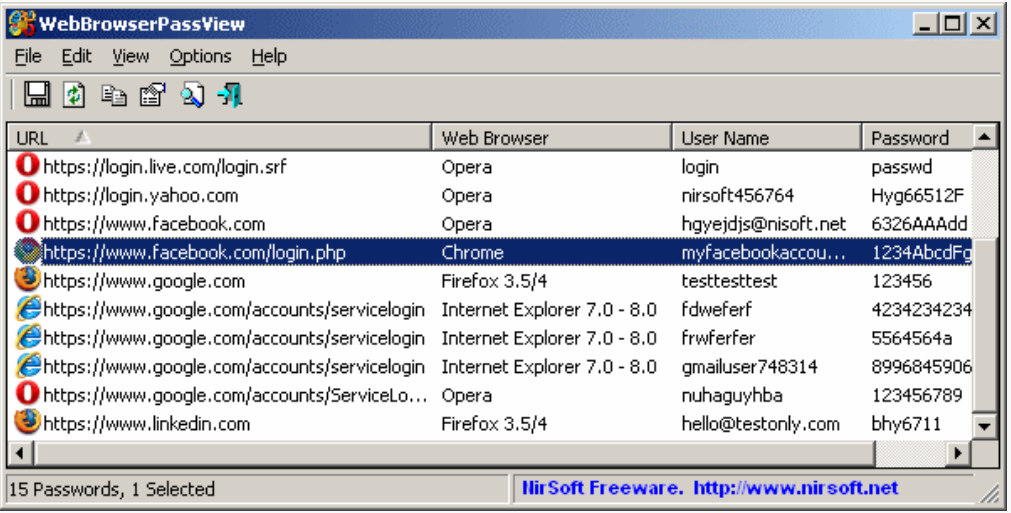
Task: Click user name hello@testonly.com
Action: [x=761, y=423]
